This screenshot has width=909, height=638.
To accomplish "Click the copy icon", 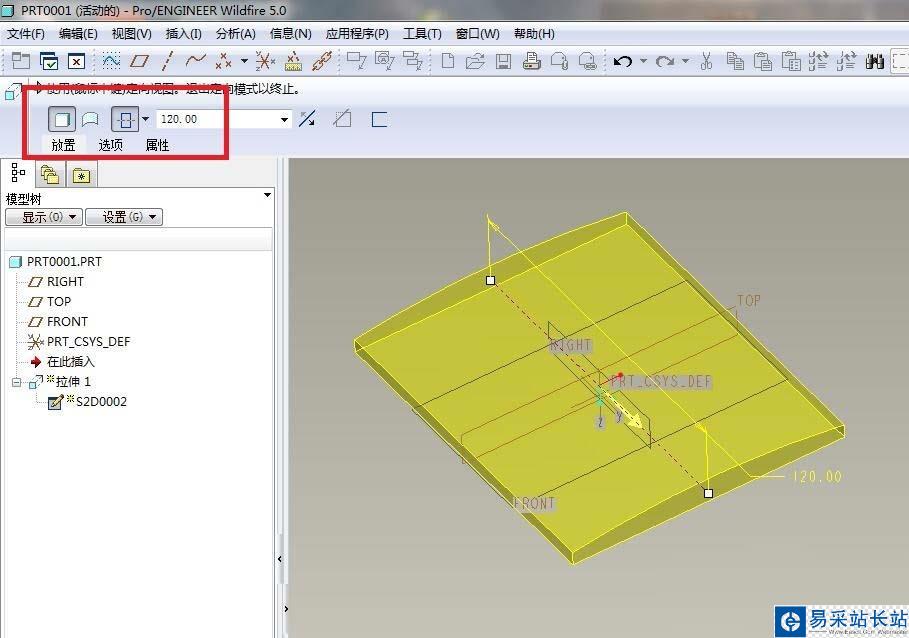I will [x=735, y=60].
